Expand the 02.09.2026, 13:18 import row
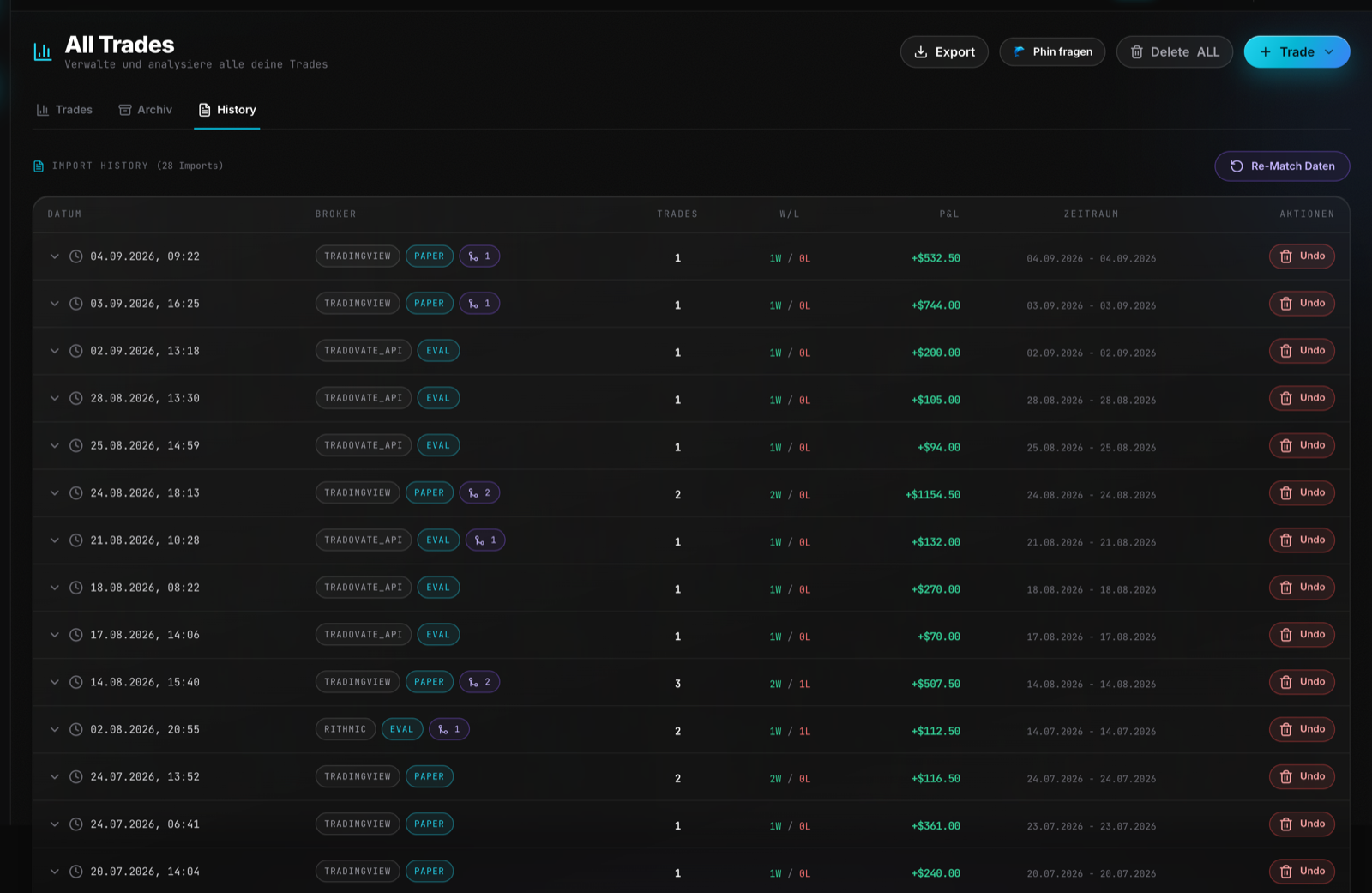The height and width of the screenshot is (893, 1372). pos(55,351)
